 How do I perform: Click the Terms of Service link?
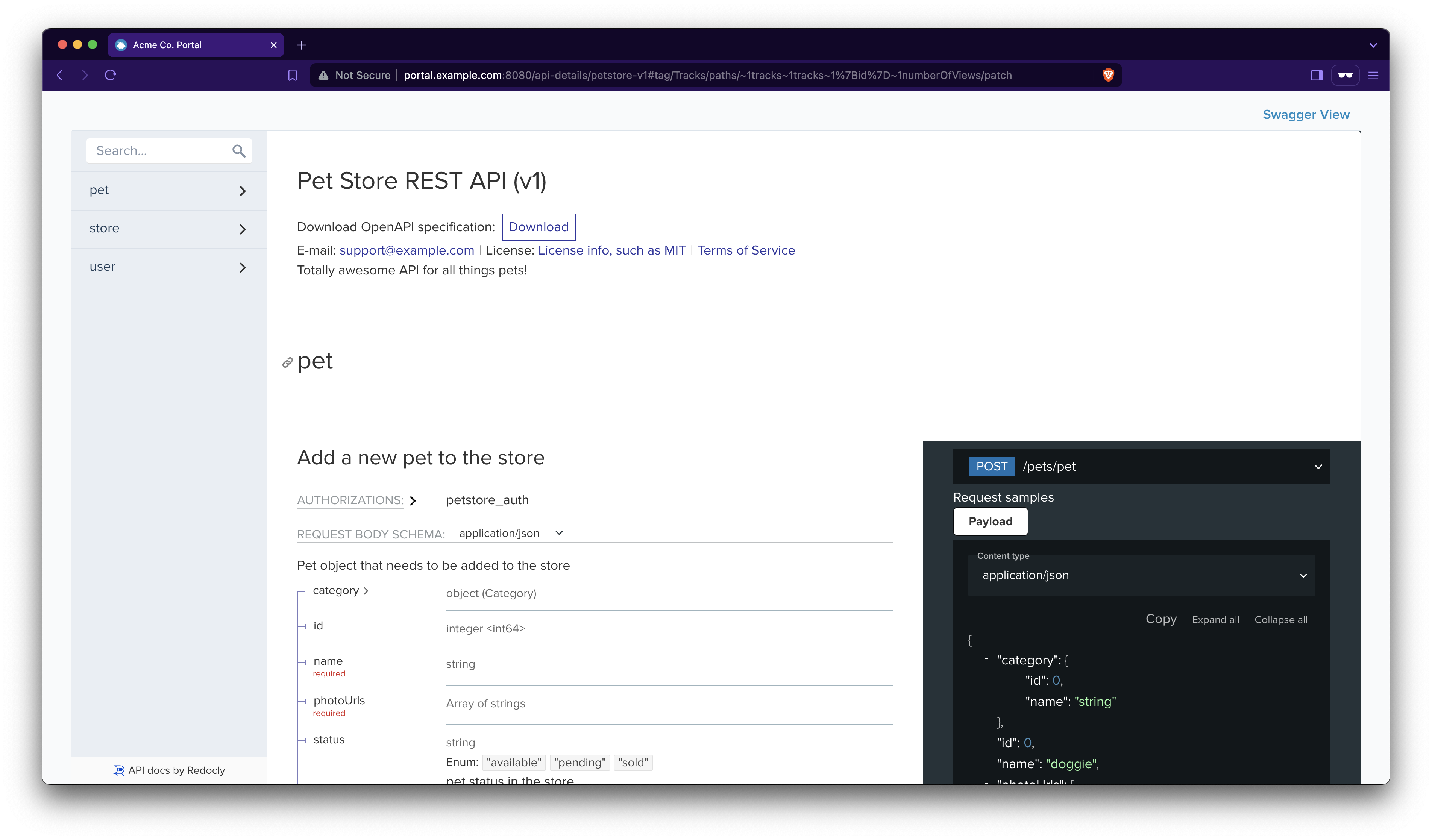(746, 250)
